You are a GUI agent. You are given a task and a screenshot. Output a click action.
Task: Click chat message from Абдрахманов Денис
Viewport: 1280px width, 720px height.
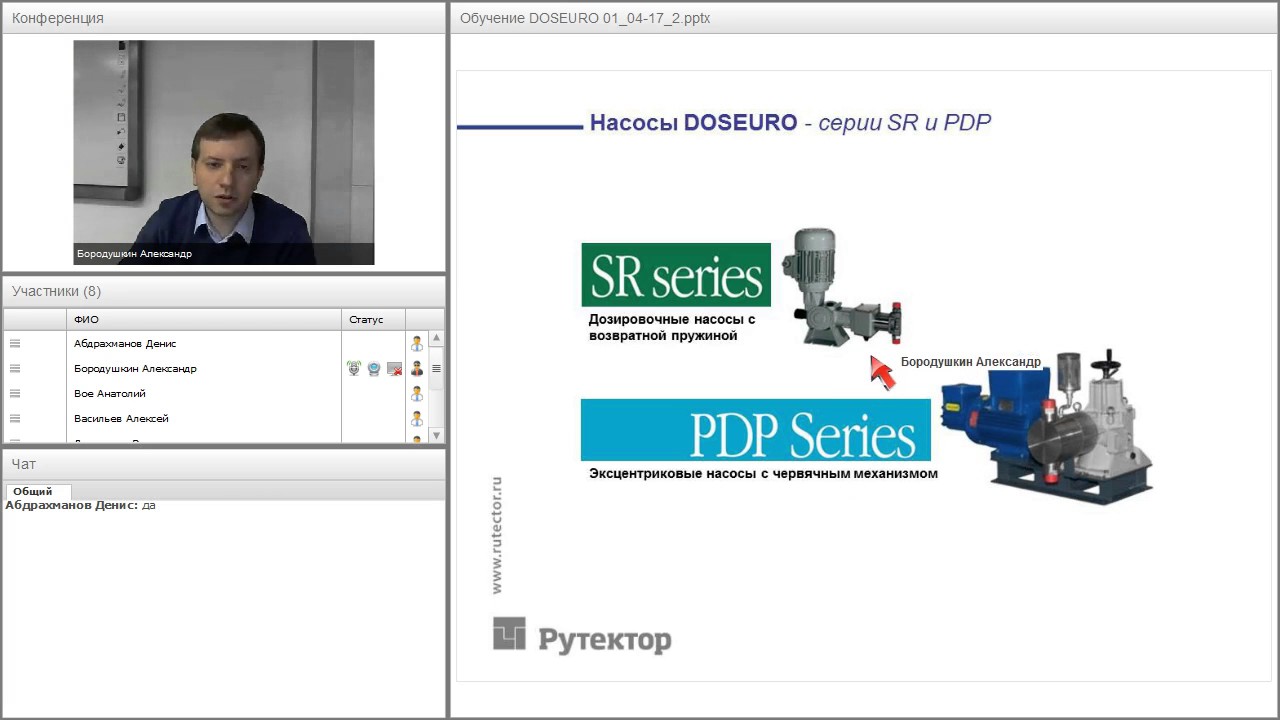click(x=80, y=505)
